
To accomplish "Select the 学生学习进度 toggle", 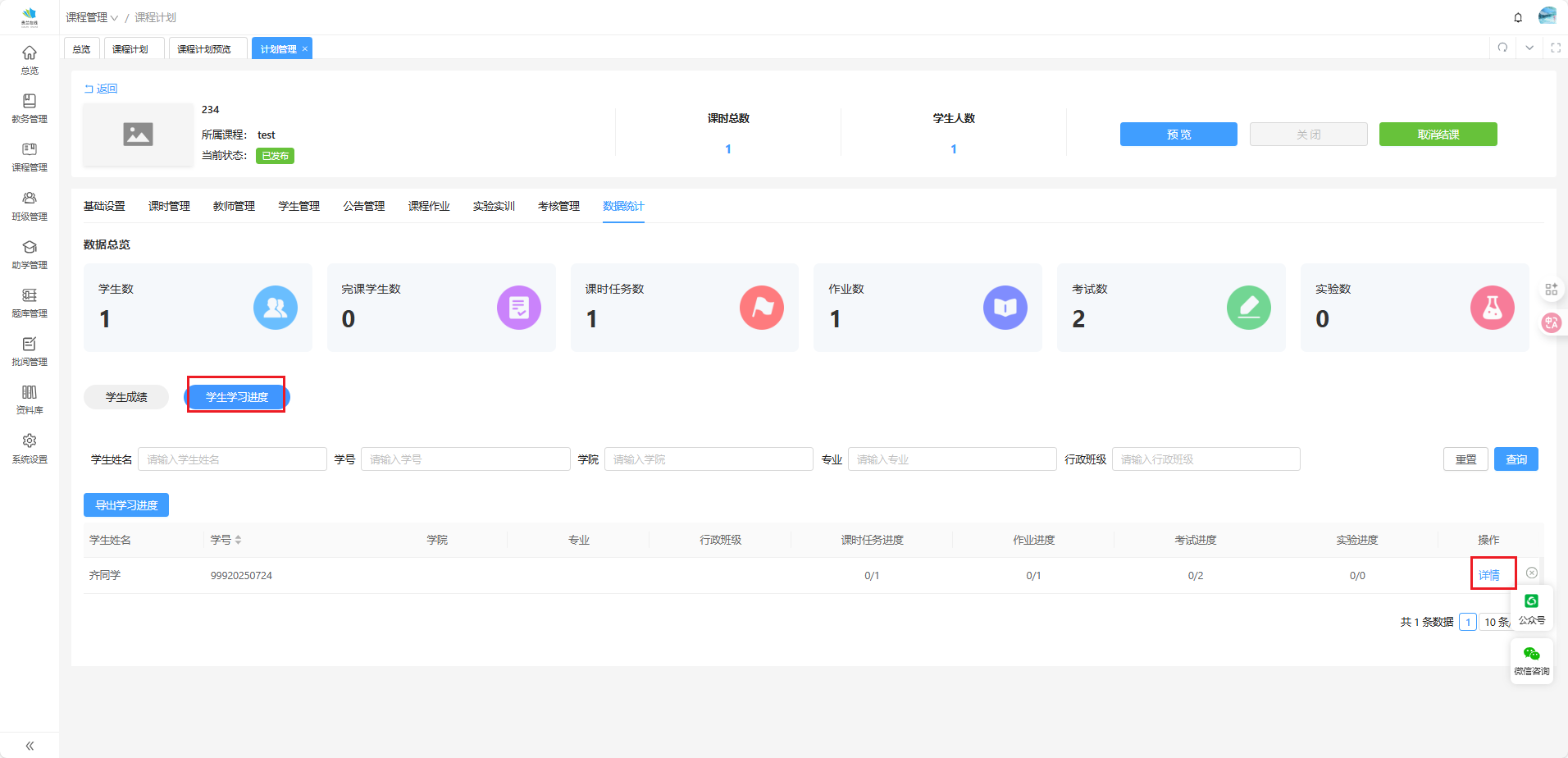I will point(237,397).
